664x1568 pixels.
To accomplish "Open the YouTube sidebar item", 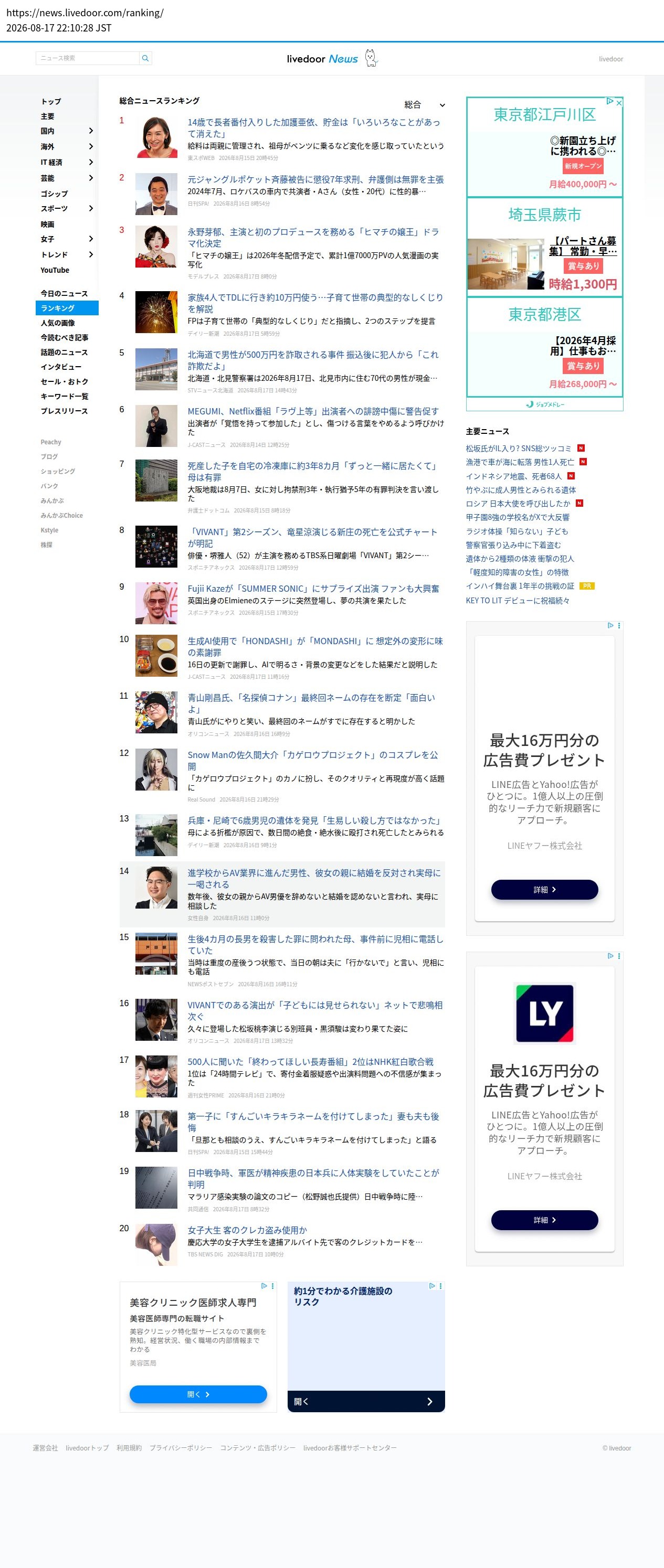I will pos(55,270).
